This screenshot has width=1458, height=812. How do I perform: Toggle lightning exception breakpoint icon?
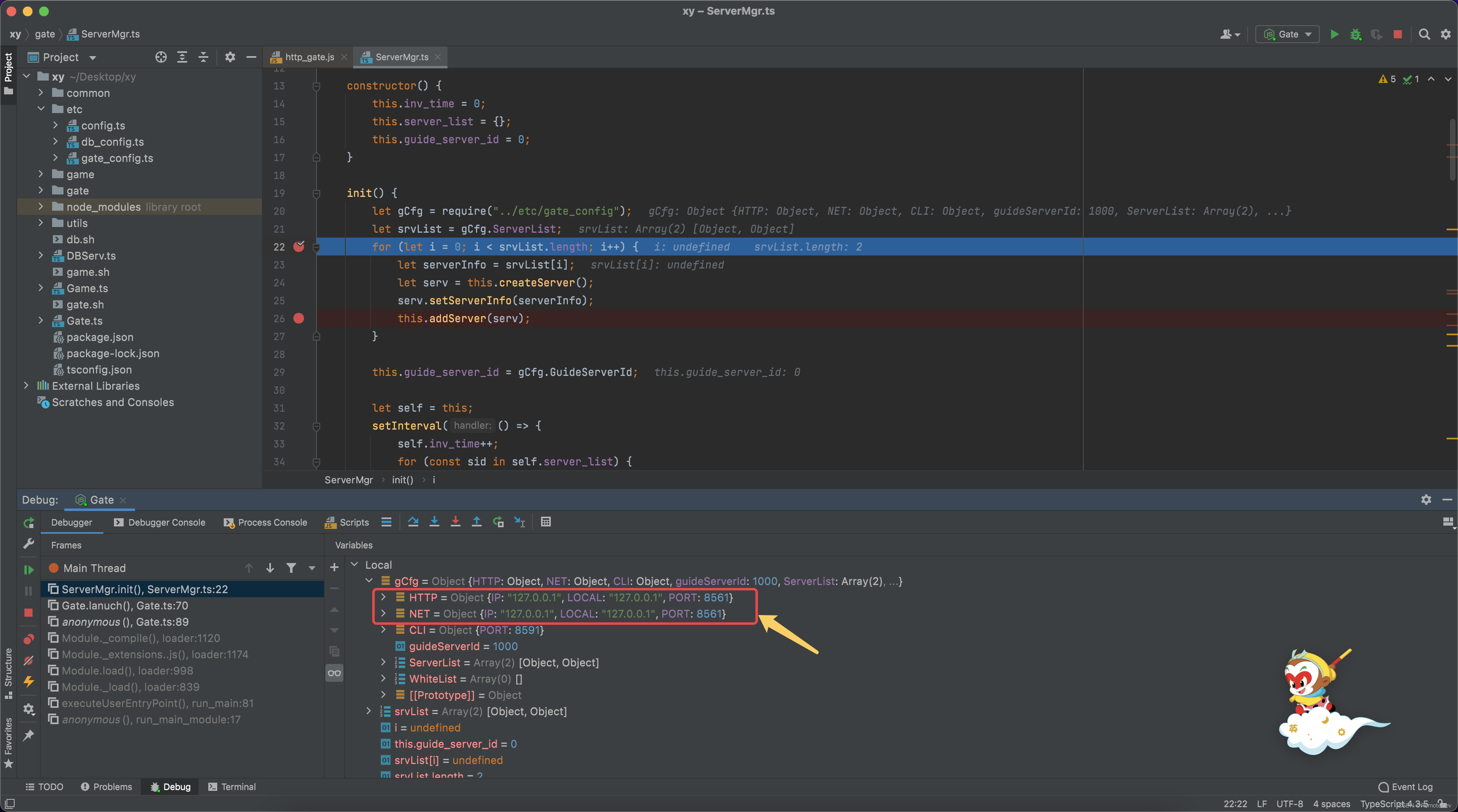pos(29,681)
